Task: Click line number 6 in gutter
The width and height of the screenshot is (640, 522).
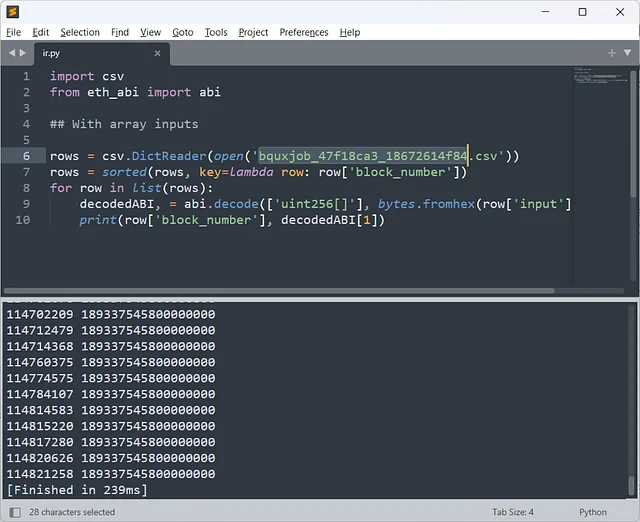Action: pos(26,156)
